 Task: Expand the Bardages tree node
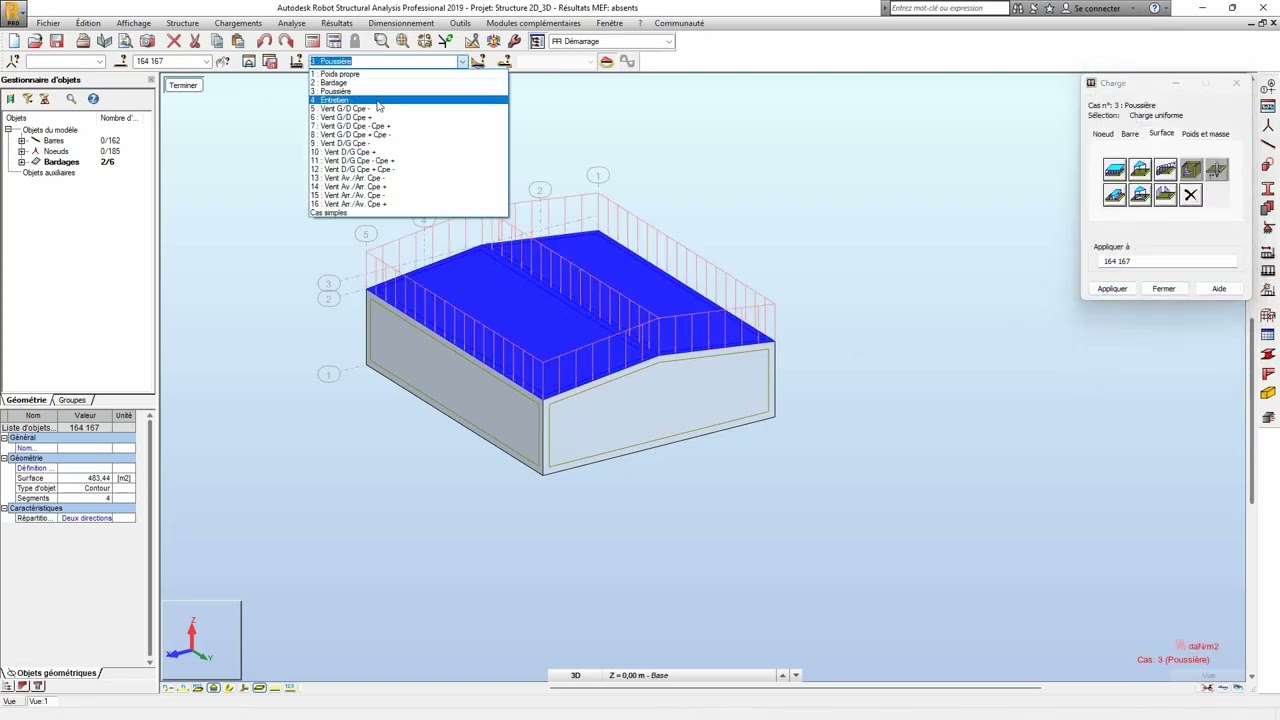point(22,162)
